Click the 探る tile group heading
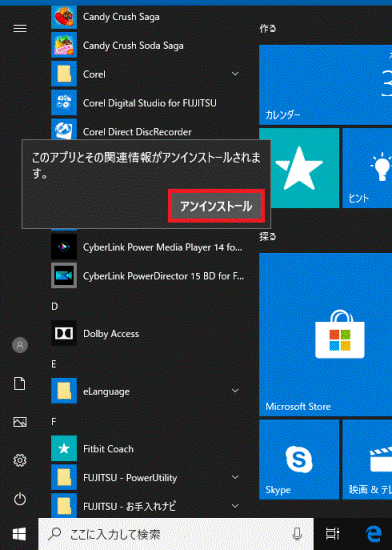 pyautogui.click(x=268, y=237)
